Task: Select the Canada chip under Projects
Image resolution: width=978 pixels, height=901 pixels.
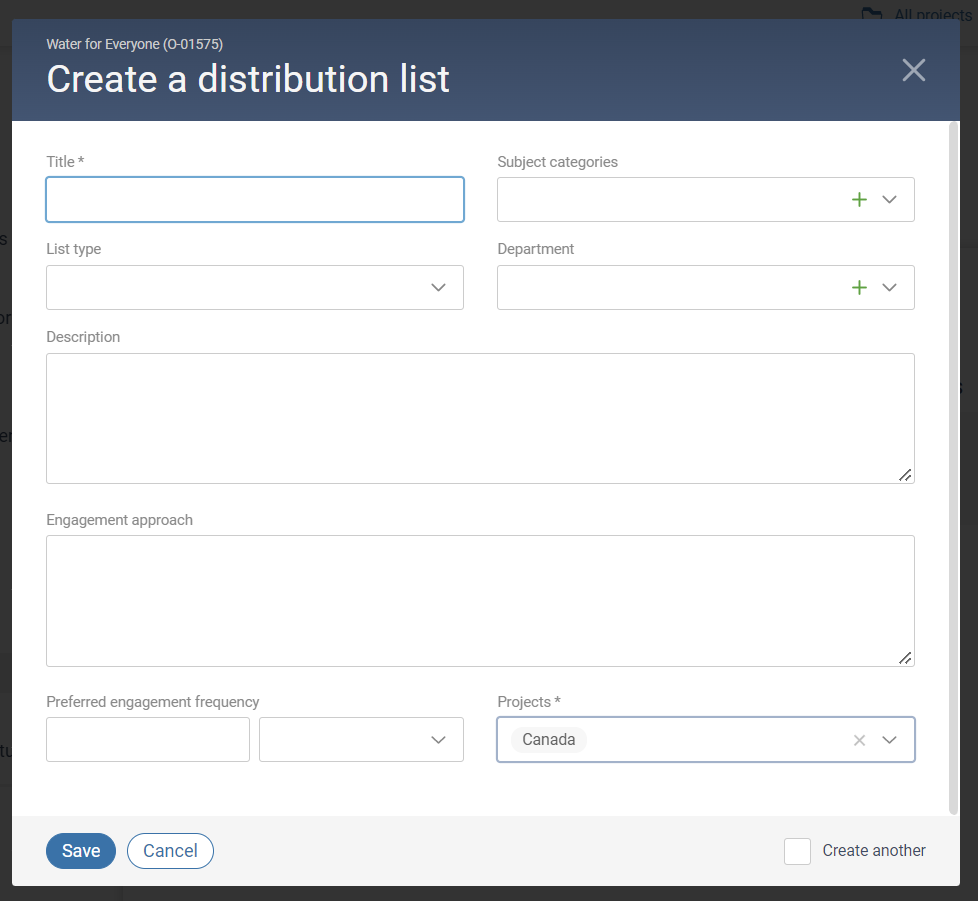Action: tap(548, 740)
